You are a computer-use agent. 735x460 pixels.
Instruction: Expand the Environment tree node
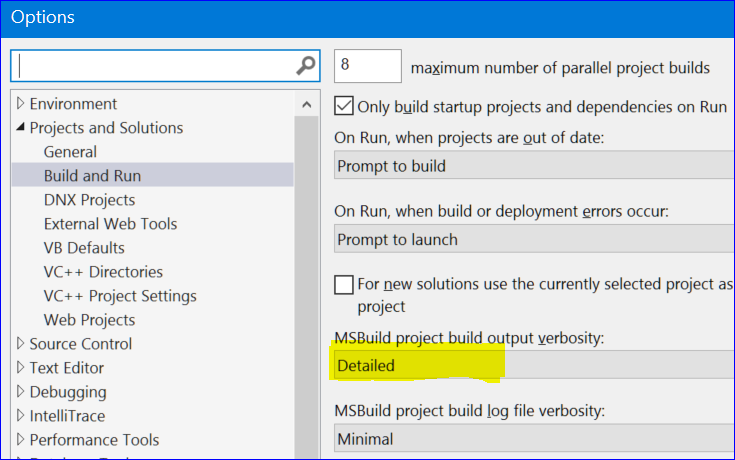pyautogui.click(x=21, y=104)
